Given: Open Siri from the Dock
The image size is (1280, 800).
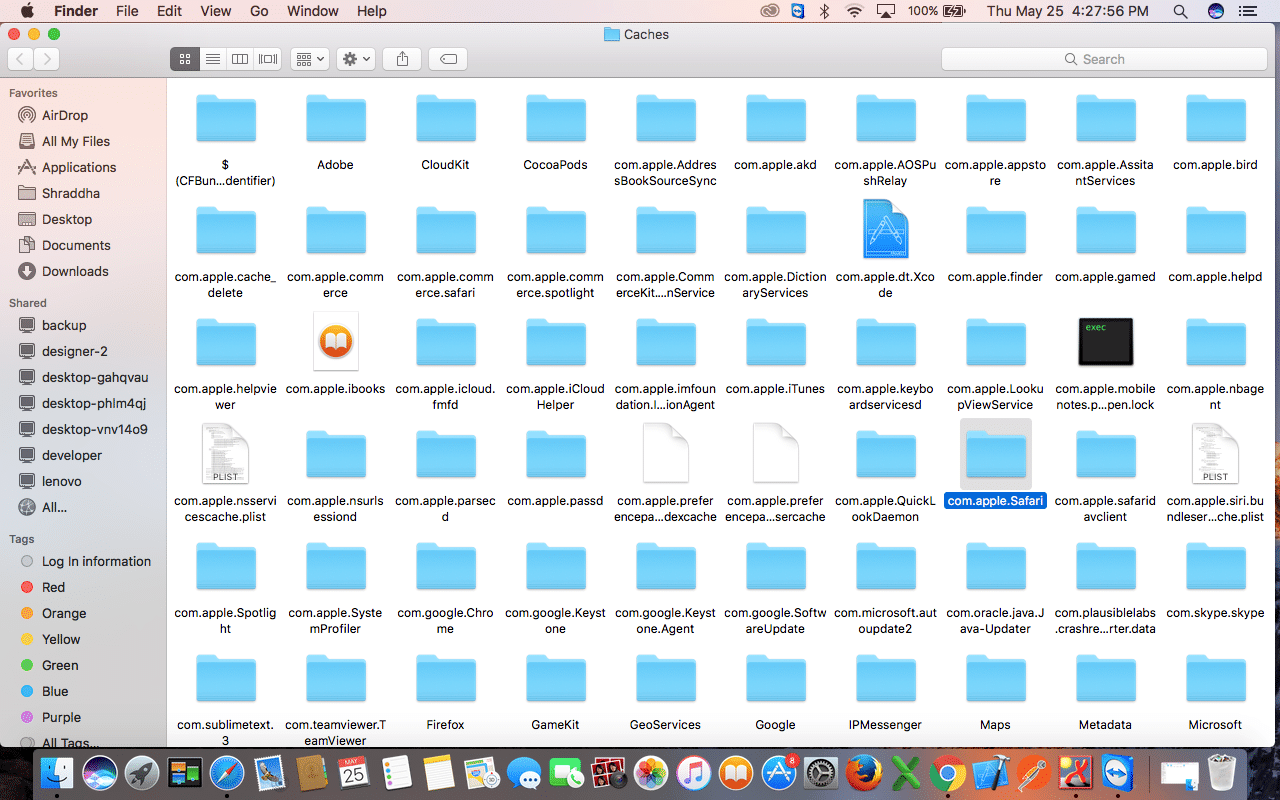Looking at the screenshot, I should click(100, 774).
